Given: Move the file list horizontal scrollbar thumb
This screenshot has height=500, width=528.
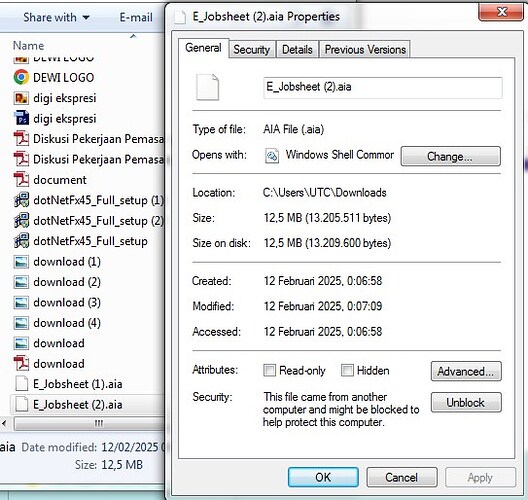Looking at the screenshot, I should point(90,423).
